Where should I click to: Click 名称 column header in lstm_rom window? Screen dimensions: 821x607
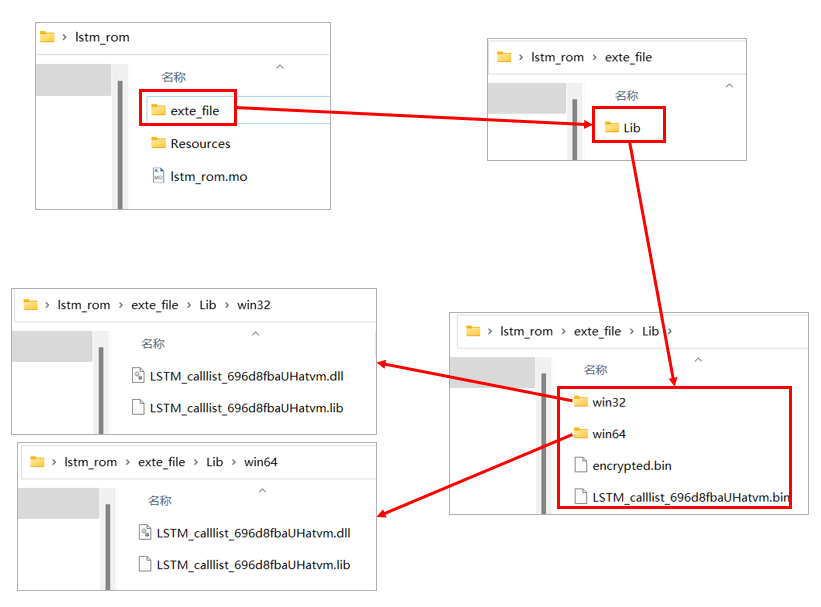pos(173,77)
